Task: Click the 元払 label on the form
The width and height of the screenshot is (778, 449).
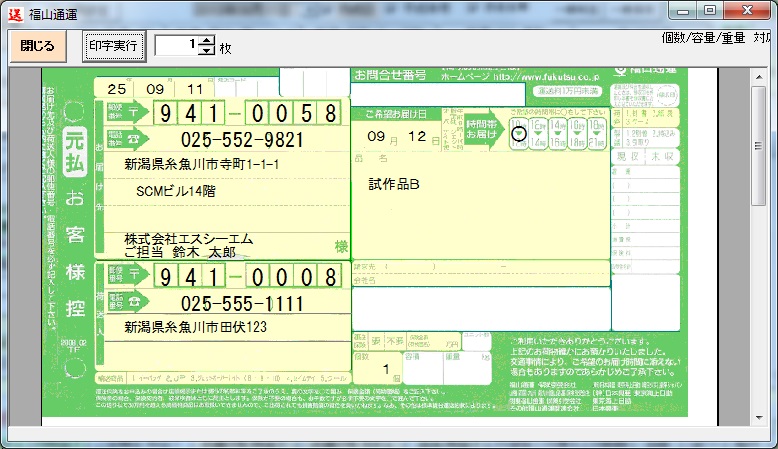Action: point(74,152)
